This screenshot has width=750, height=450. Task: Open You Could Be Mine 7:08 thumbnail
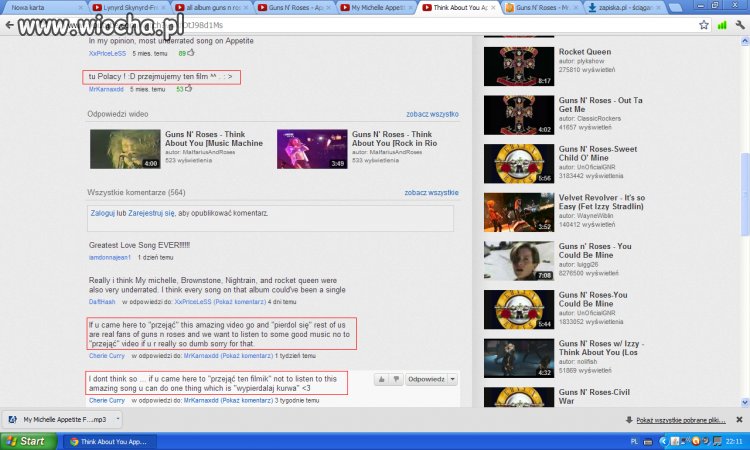tap(519, 261)
